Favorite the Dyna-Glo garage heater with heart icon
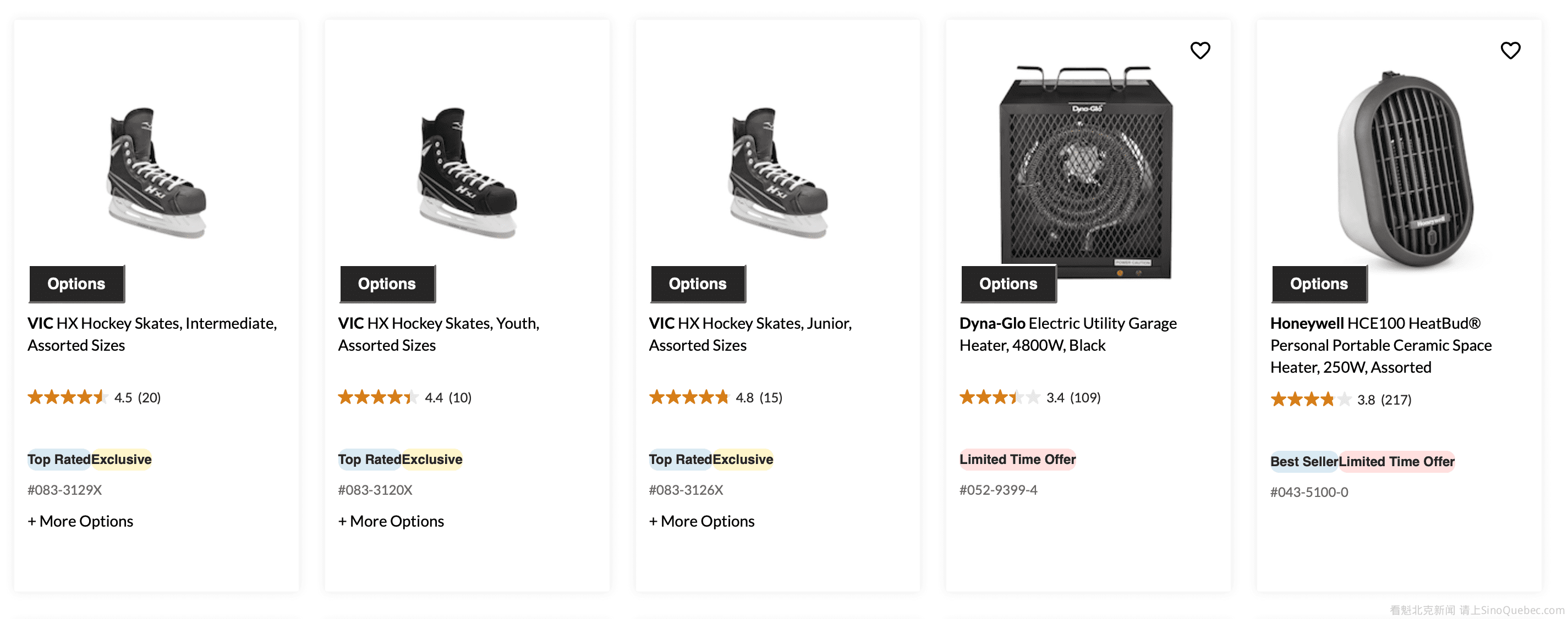The width and height of the screenshot is (1568, 619). click(1200, 51)
